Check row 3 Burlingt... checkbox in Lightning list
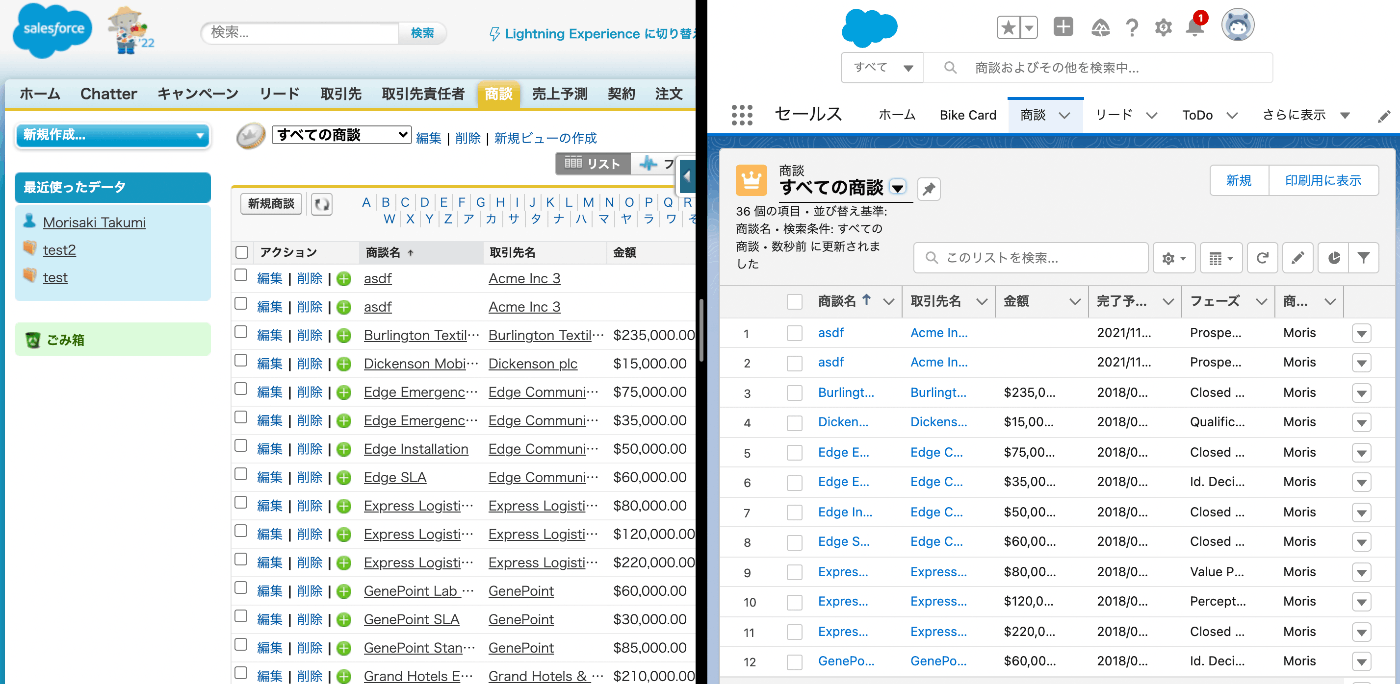 (x=795, y=393)
